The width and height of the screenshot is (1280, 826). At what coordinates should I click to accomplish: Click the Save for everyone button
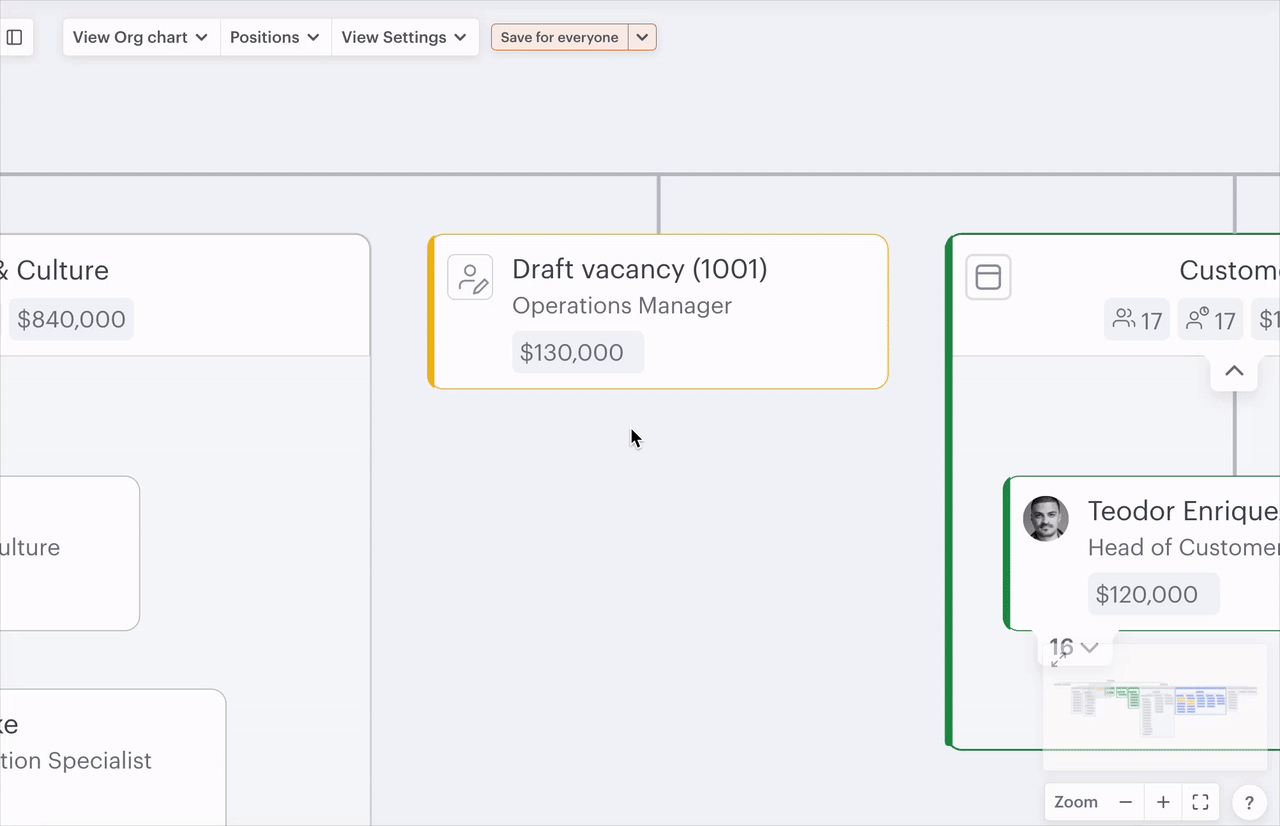(559, 38)
